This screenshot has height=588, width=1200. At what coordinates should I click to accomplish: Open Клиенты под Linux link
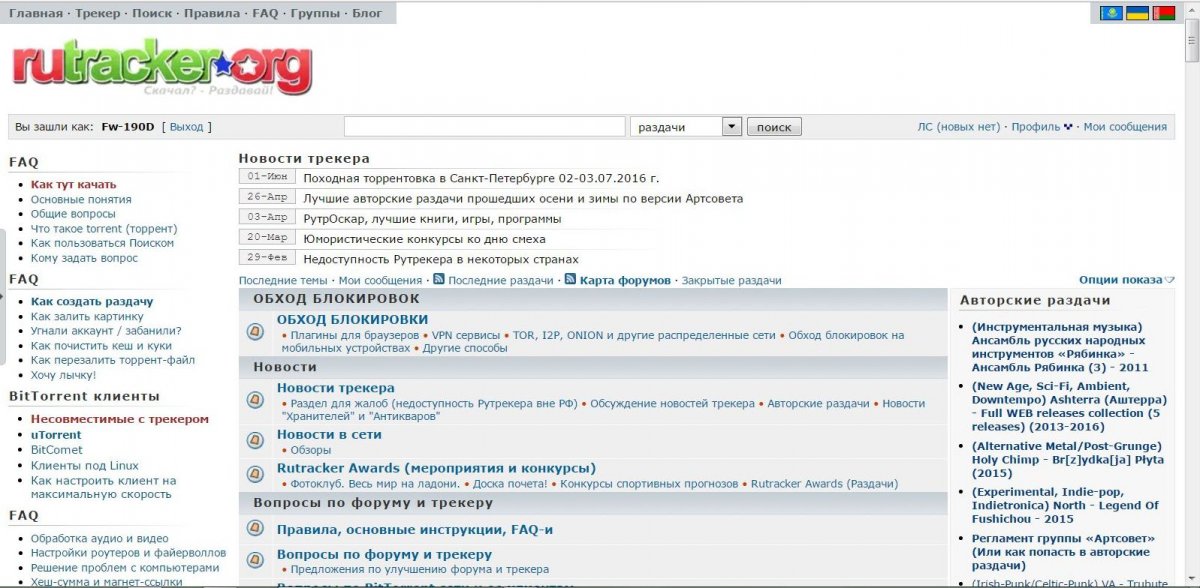pos(85,465)
